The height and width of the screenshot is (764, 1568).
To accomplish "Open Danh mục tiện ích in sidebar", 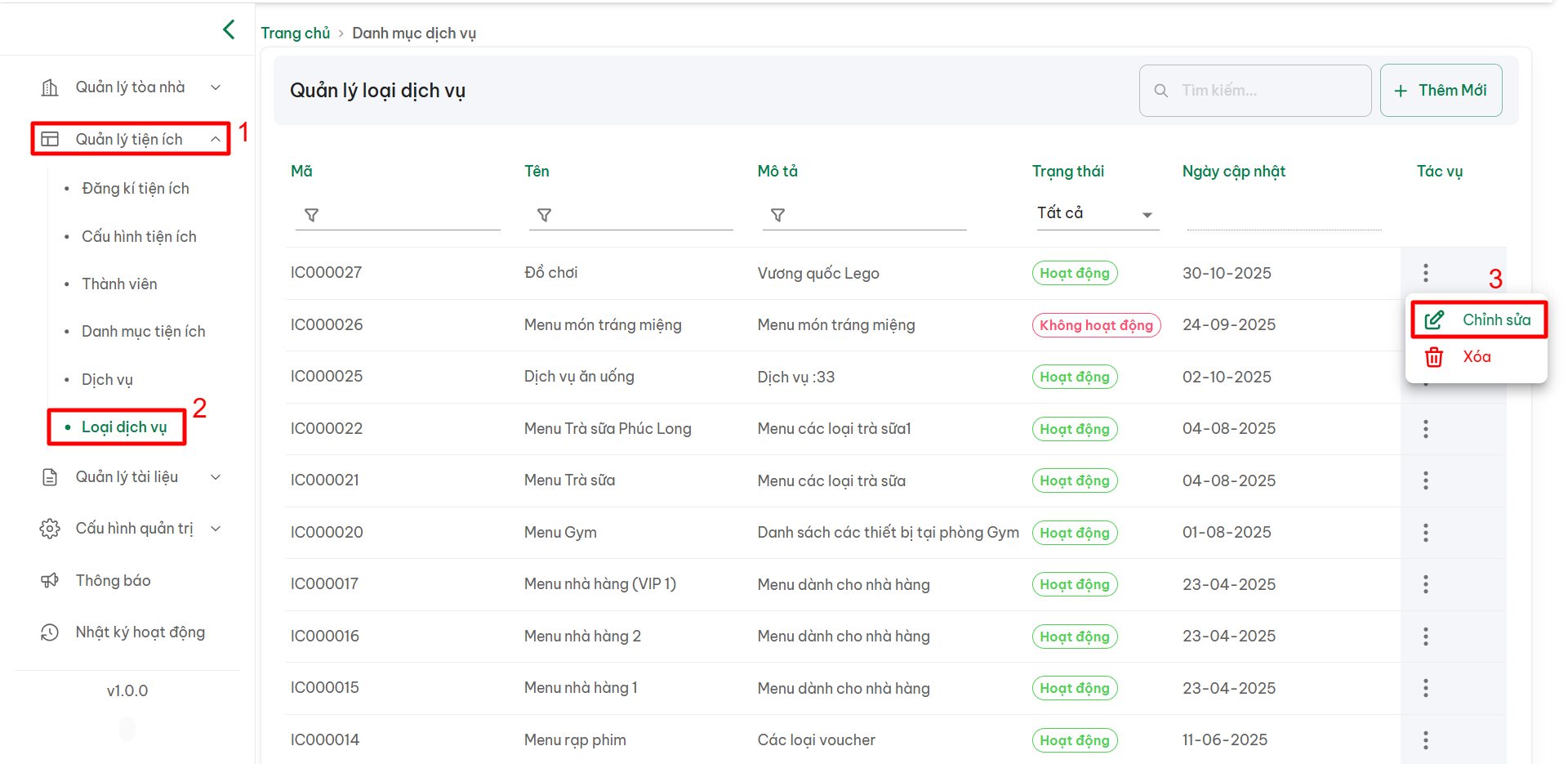I will pyautogui.click(x=143, y=332).
